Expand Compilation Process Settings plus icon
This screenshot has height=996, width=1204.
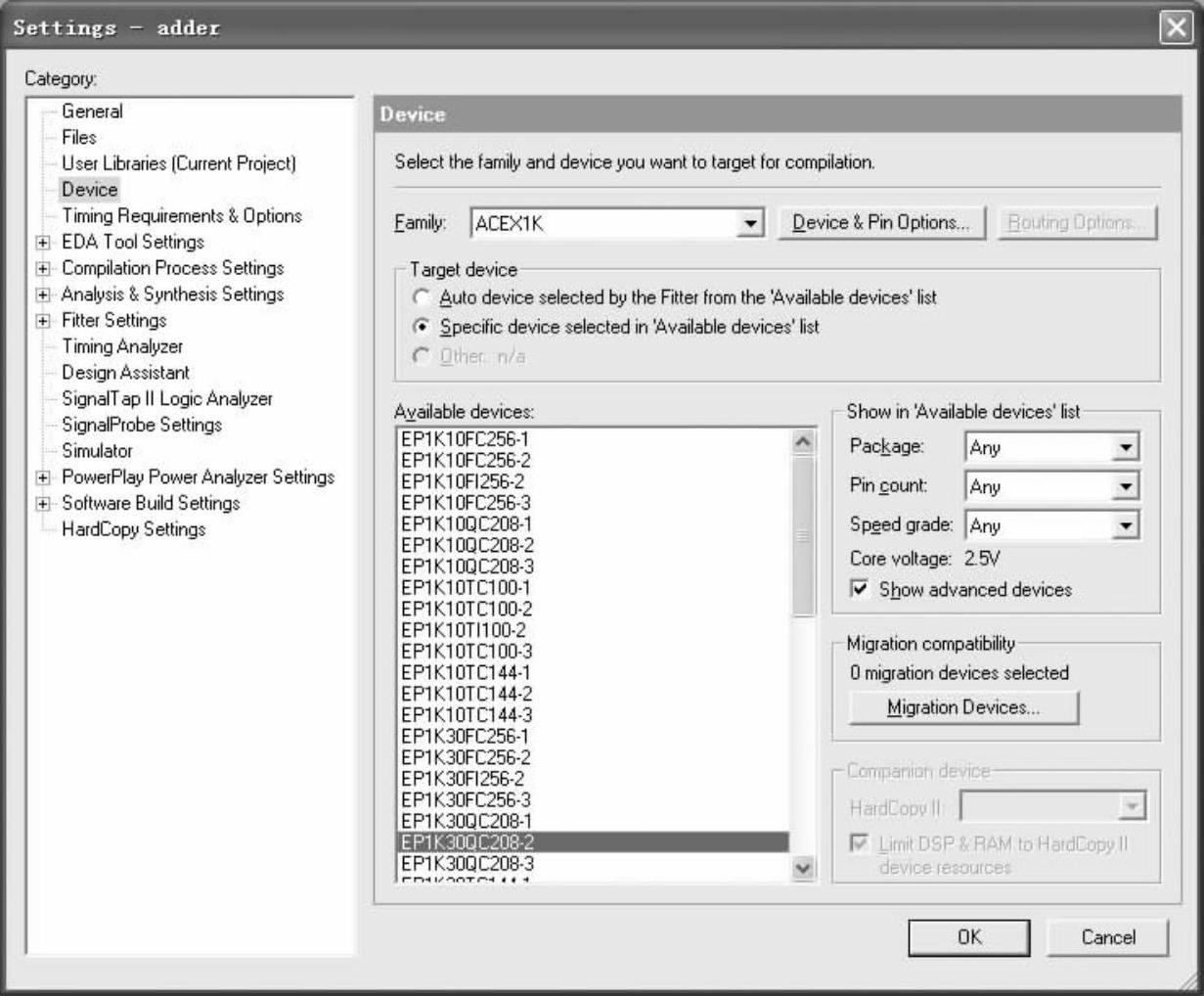point(43,269)
